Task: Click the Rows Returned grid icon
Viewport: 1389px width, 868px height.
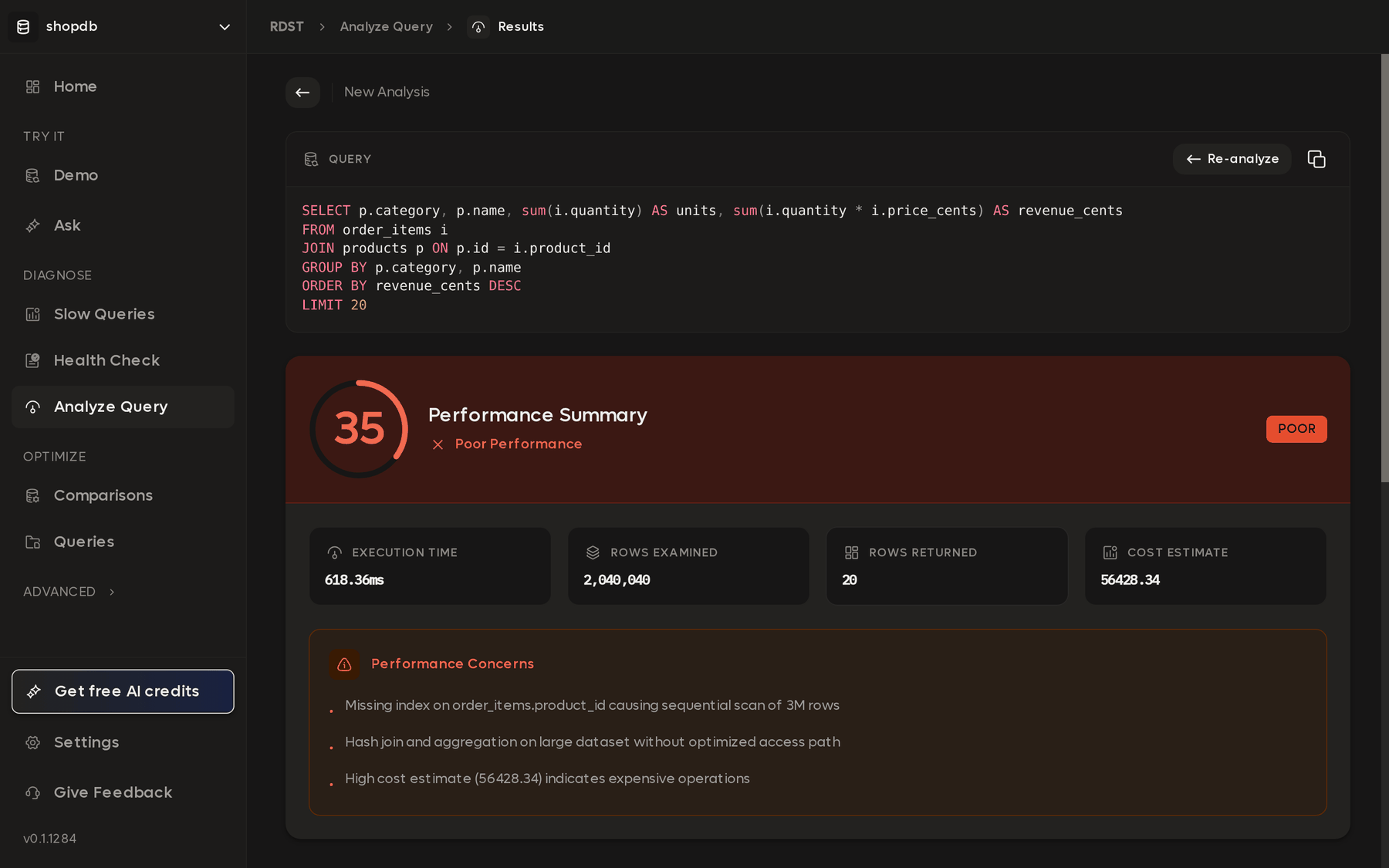Action: point(851,552)
